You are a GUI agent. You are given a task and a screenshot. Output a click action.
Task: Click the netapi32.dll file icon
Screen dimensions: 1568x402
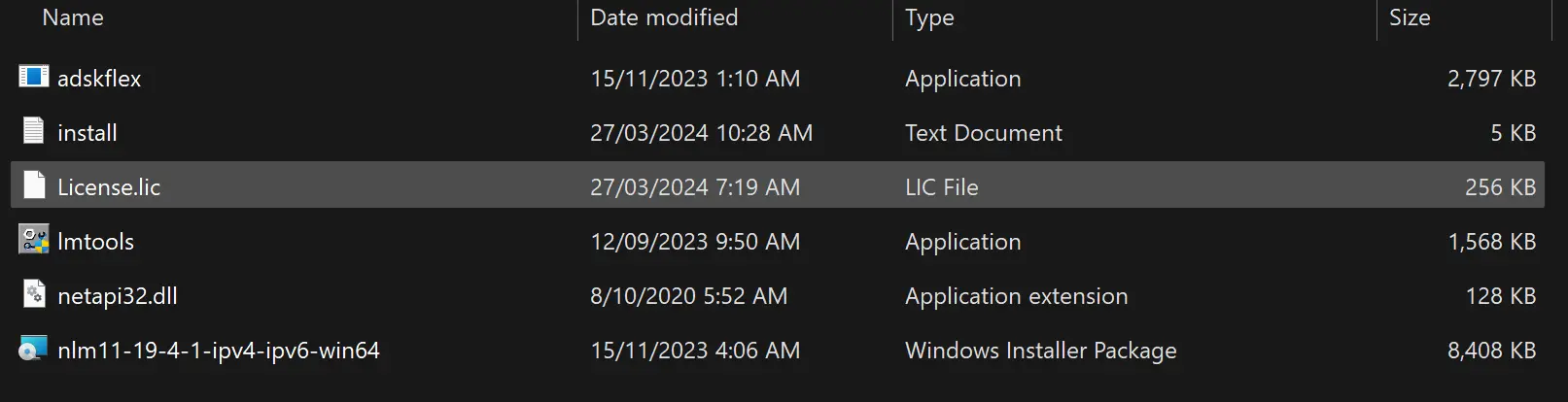pos(34,294)
